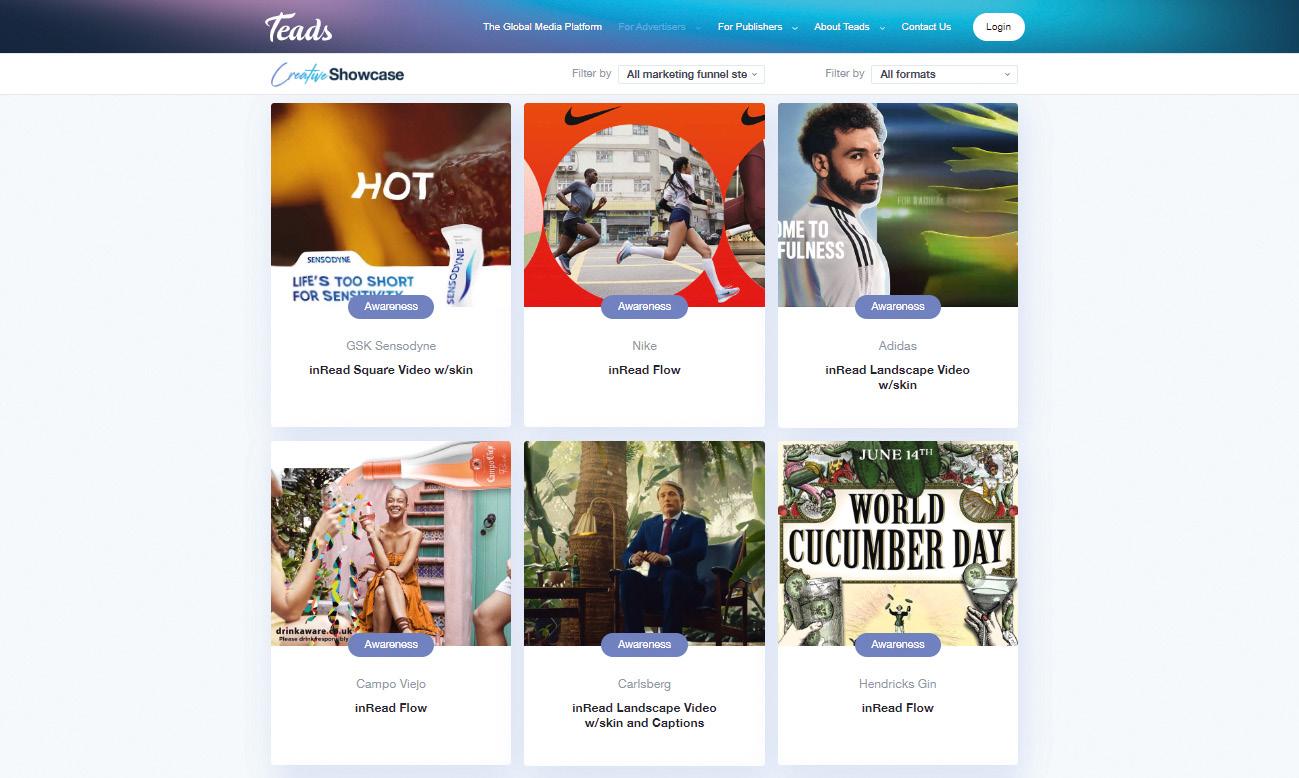Open the Carlsberg ad thumbnail
Screen dimensions: 1299x778
644,543
